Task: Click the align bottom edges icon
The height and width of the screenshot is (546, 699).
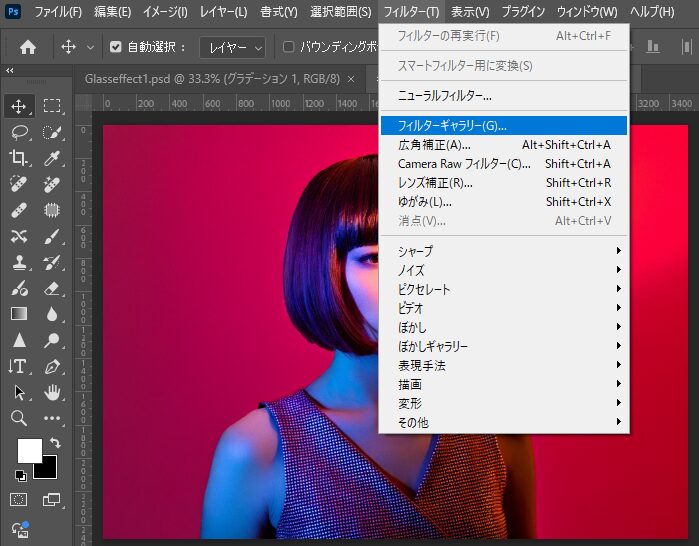Action: tap(653, 46)
